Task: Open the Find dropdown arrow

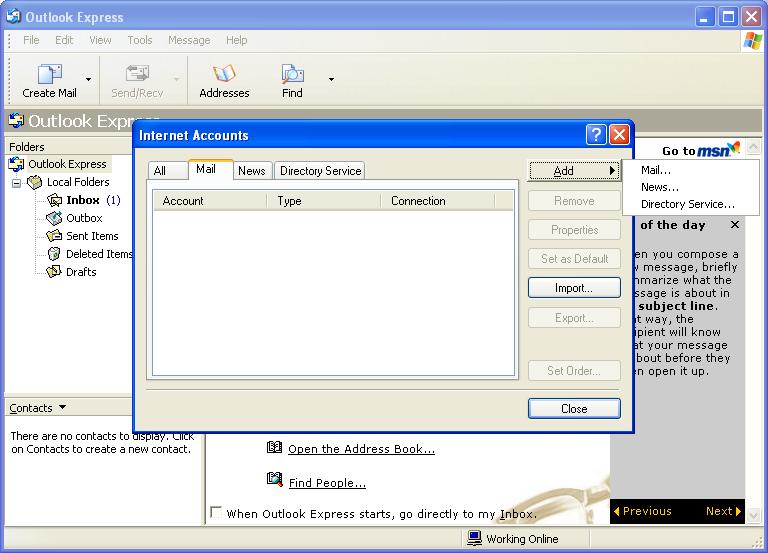Action: [x=332, y=79]
